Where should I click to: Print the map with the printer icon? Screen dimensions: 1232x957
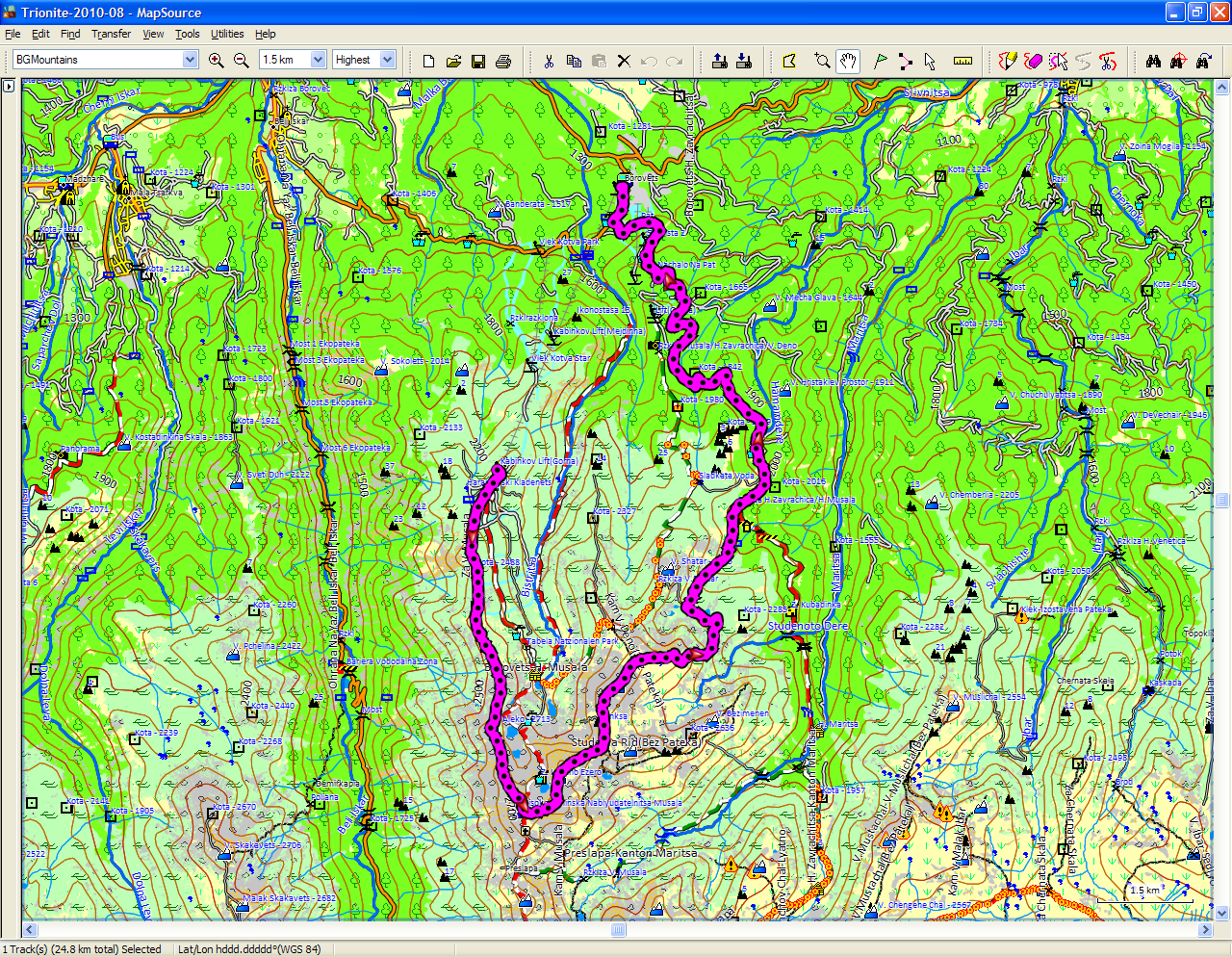pos(503,61)
